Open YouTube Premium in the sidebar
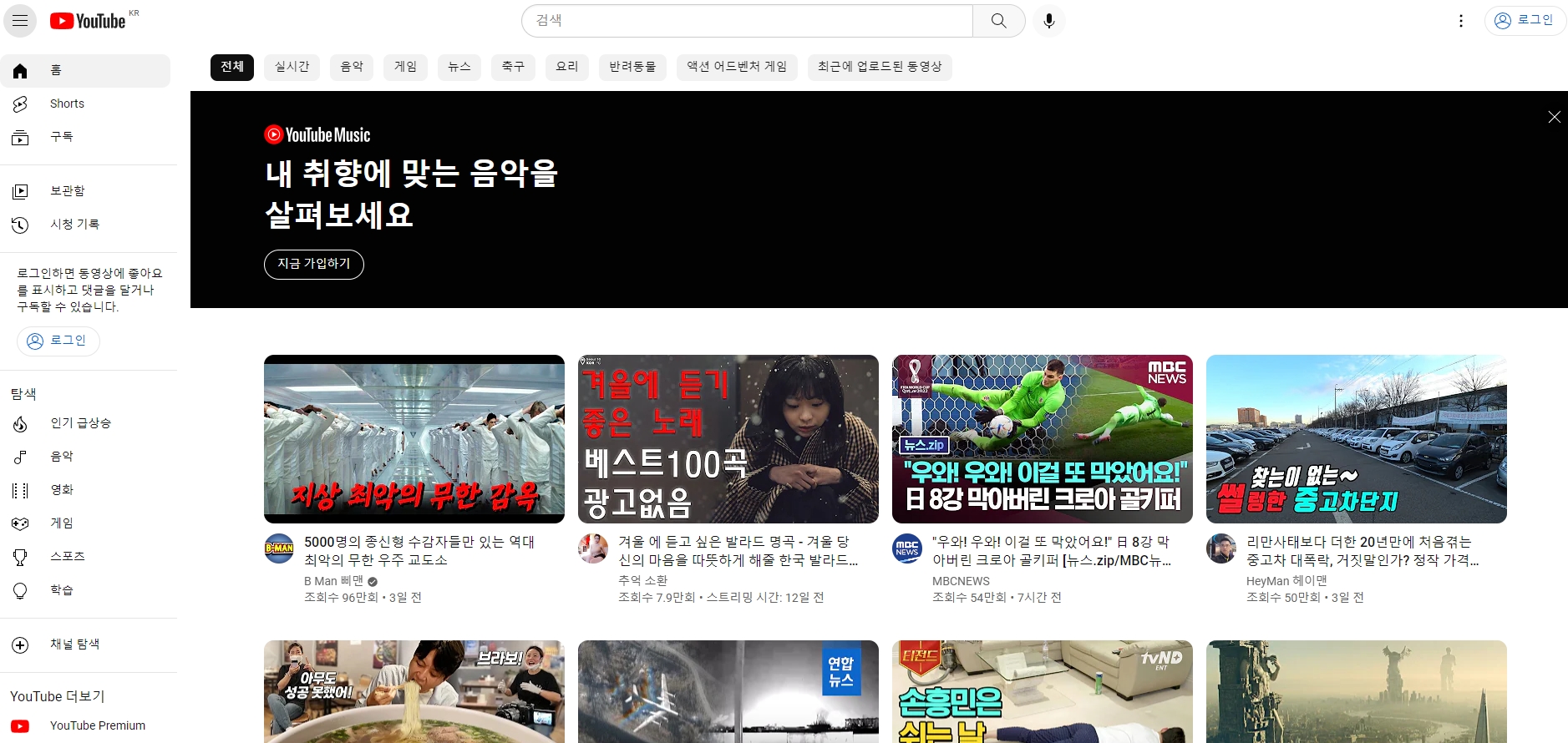 pyautogui.click(x=85, y=725)
